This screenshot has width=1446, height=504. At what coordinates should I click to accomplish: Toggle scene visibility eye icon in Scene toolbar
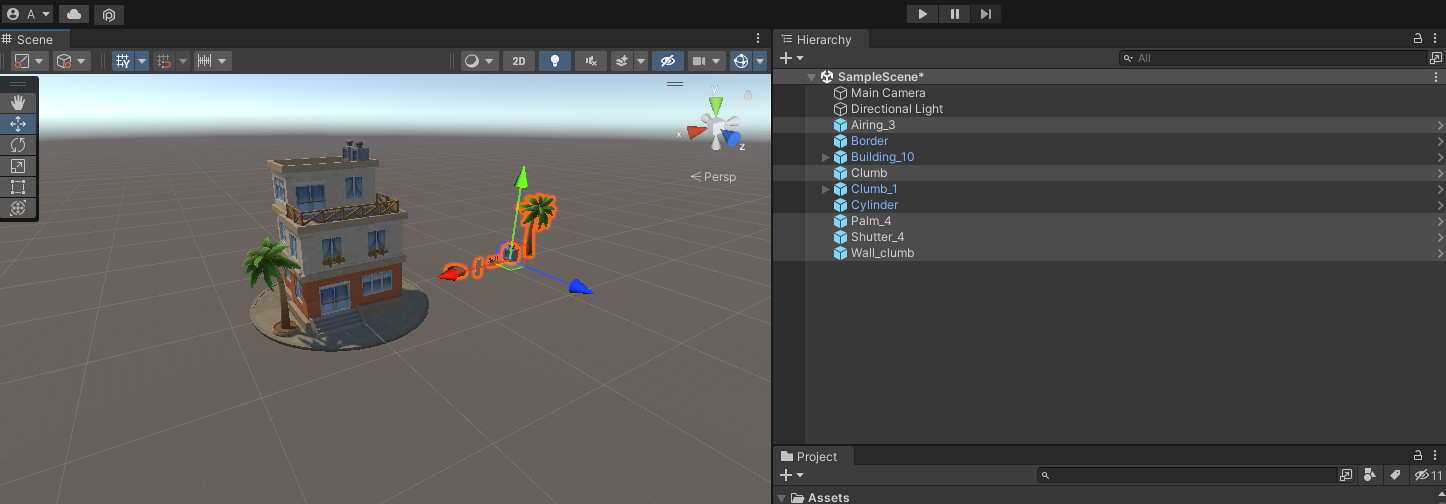tap(667, 61)
